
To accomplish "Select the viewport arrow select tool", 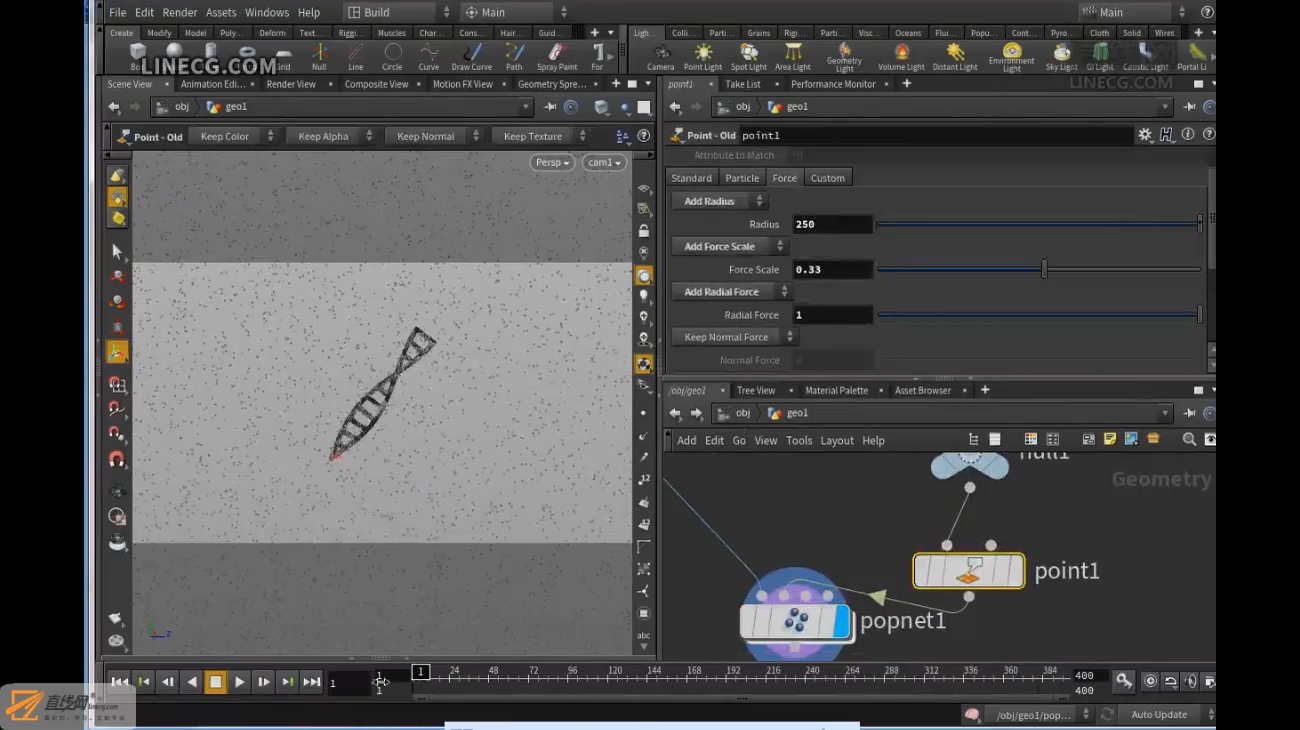I will [x=117, y=252].
